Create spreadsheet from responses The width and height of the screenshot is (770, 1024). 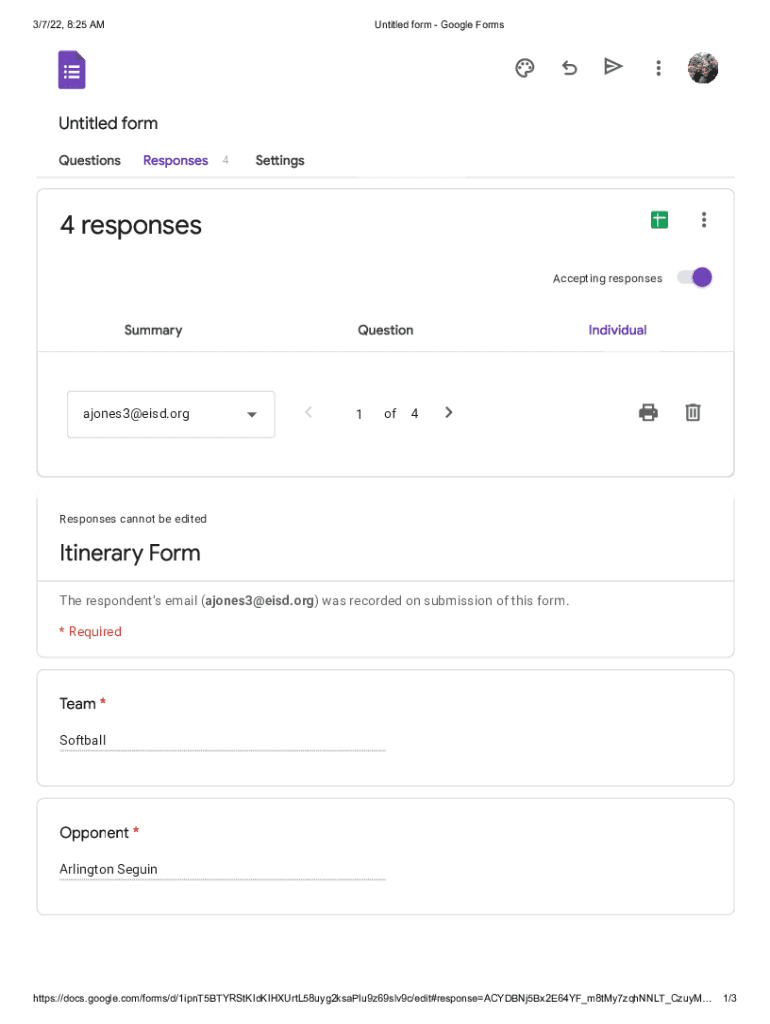point(659,220)
